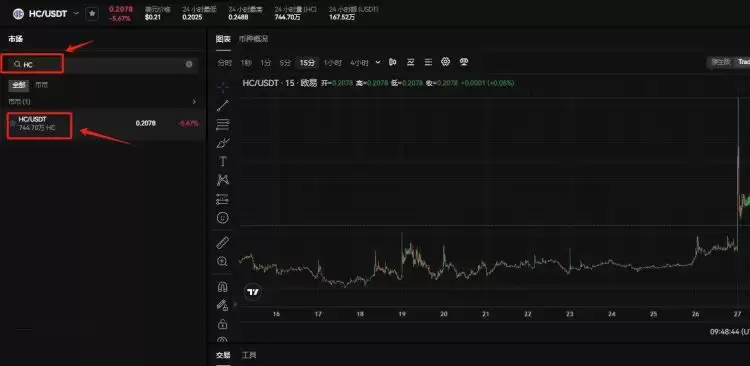Toggle magnet mode
The height and width of the screenshot is (366, 750).
(223, 287)
